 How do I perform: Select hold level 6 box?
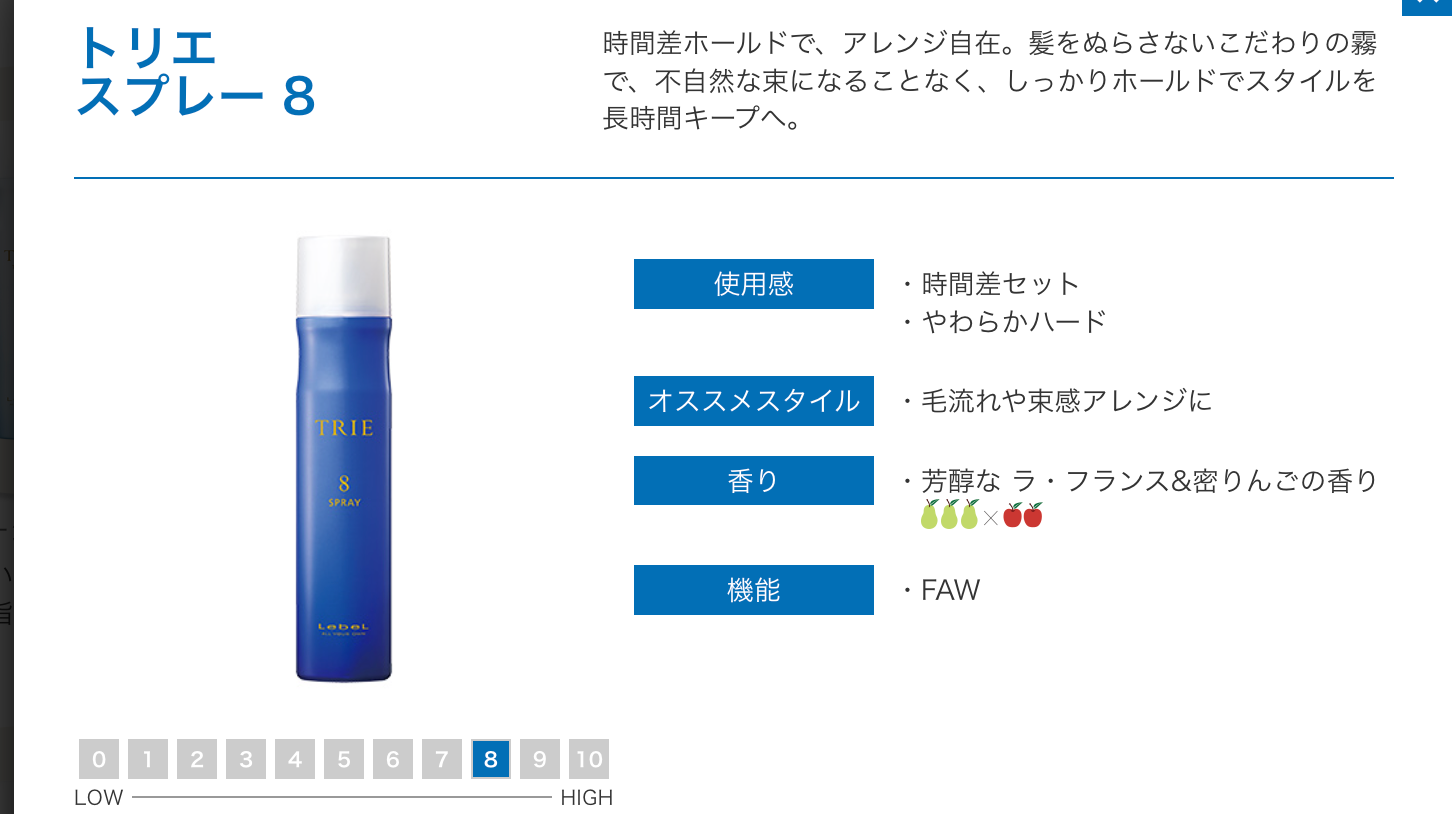(x=393, y=760)
